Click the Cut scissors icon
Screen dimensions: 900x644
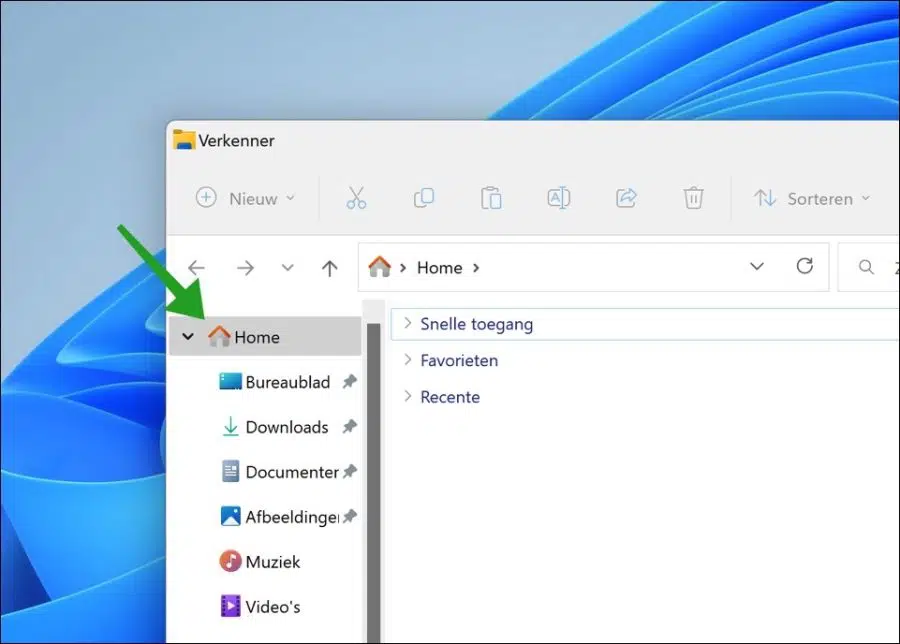click(x=356, y=198)
